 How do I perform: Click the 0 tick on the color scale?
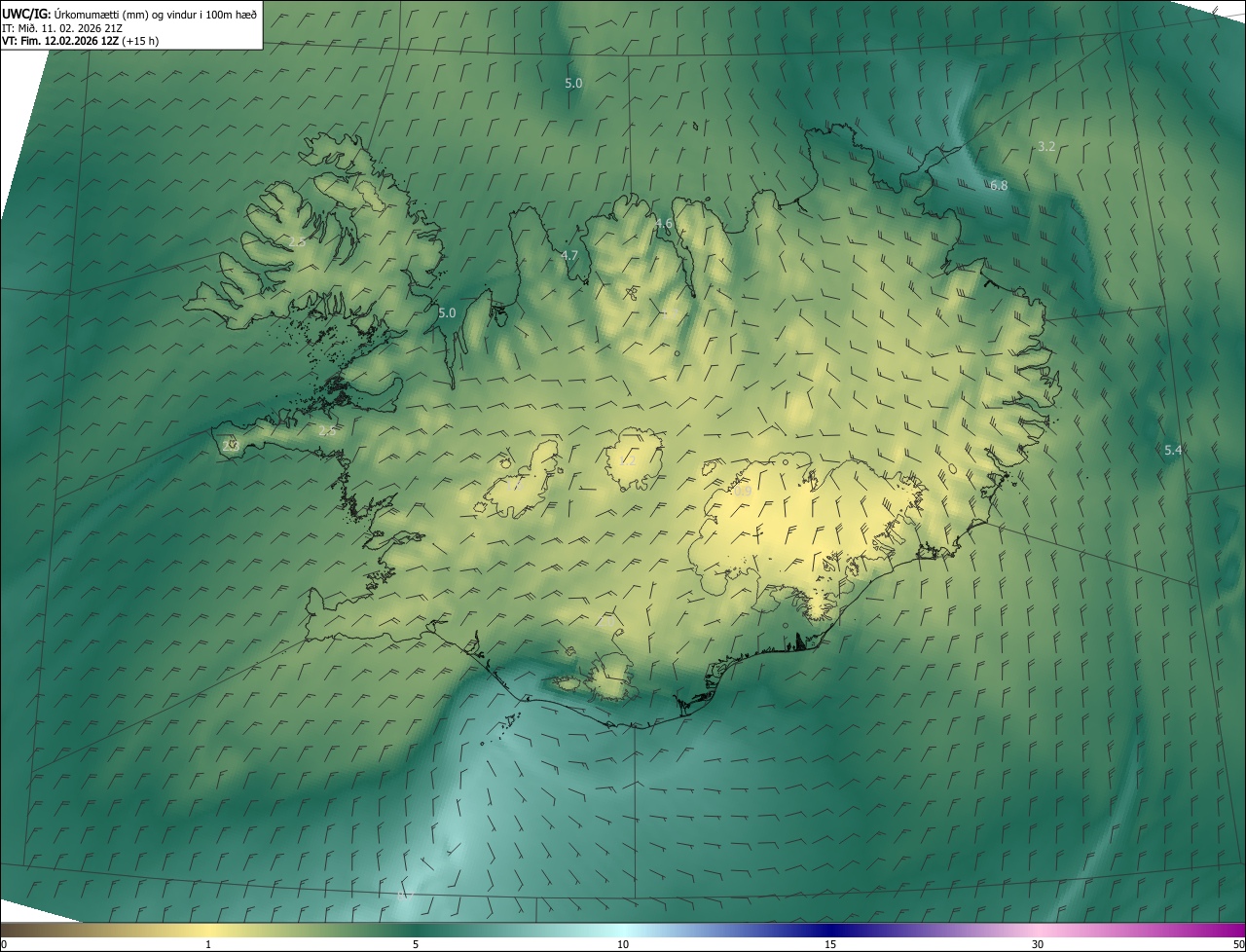click(x=4, y=944)
